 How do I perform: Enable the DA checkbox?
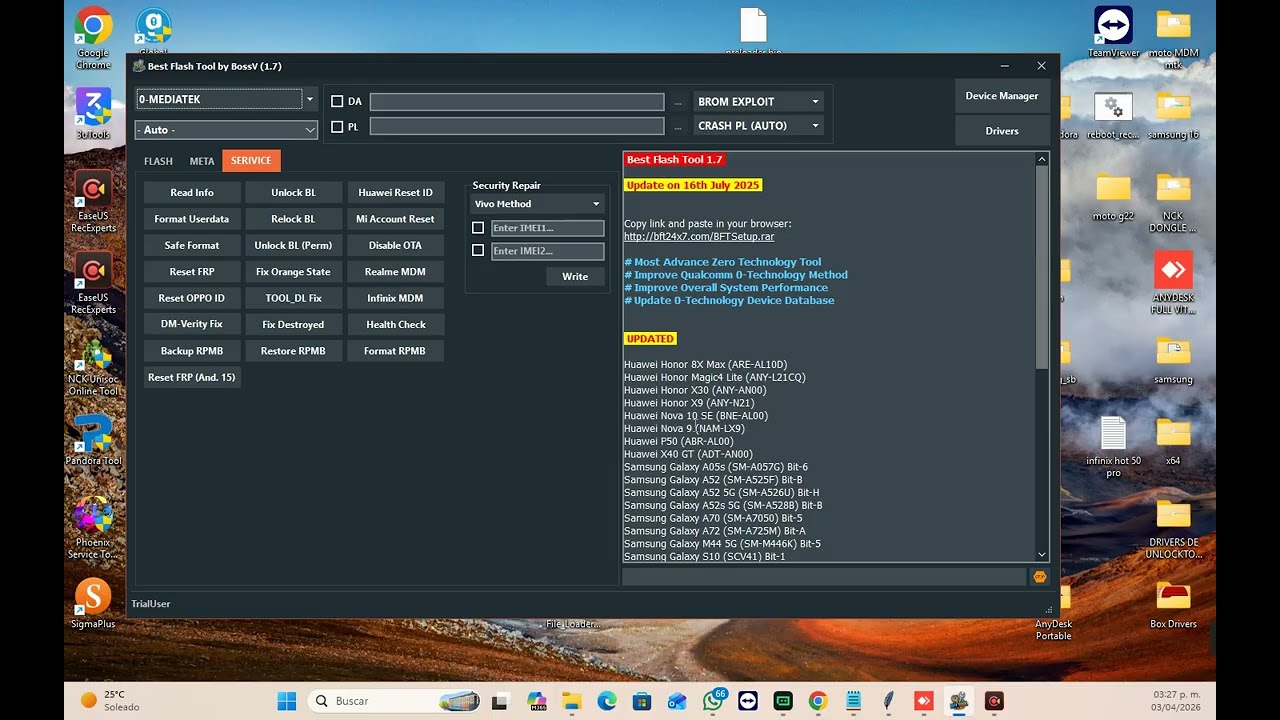coord(337,102)
